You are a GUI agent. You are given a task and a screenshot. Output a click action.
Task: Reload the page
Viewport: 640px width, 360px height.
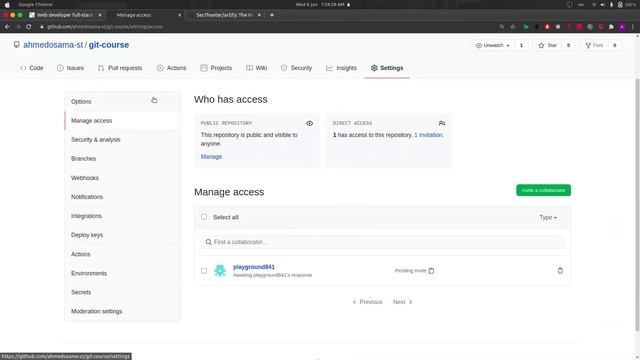click(x=29, y=27)
